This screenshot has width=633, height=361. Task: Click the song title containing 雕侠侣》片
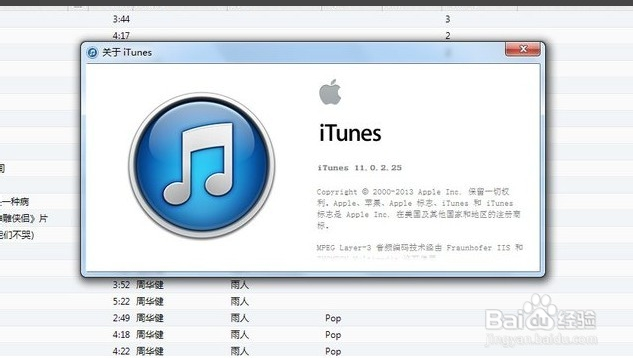pyautogui.click(x=24, y=218)
